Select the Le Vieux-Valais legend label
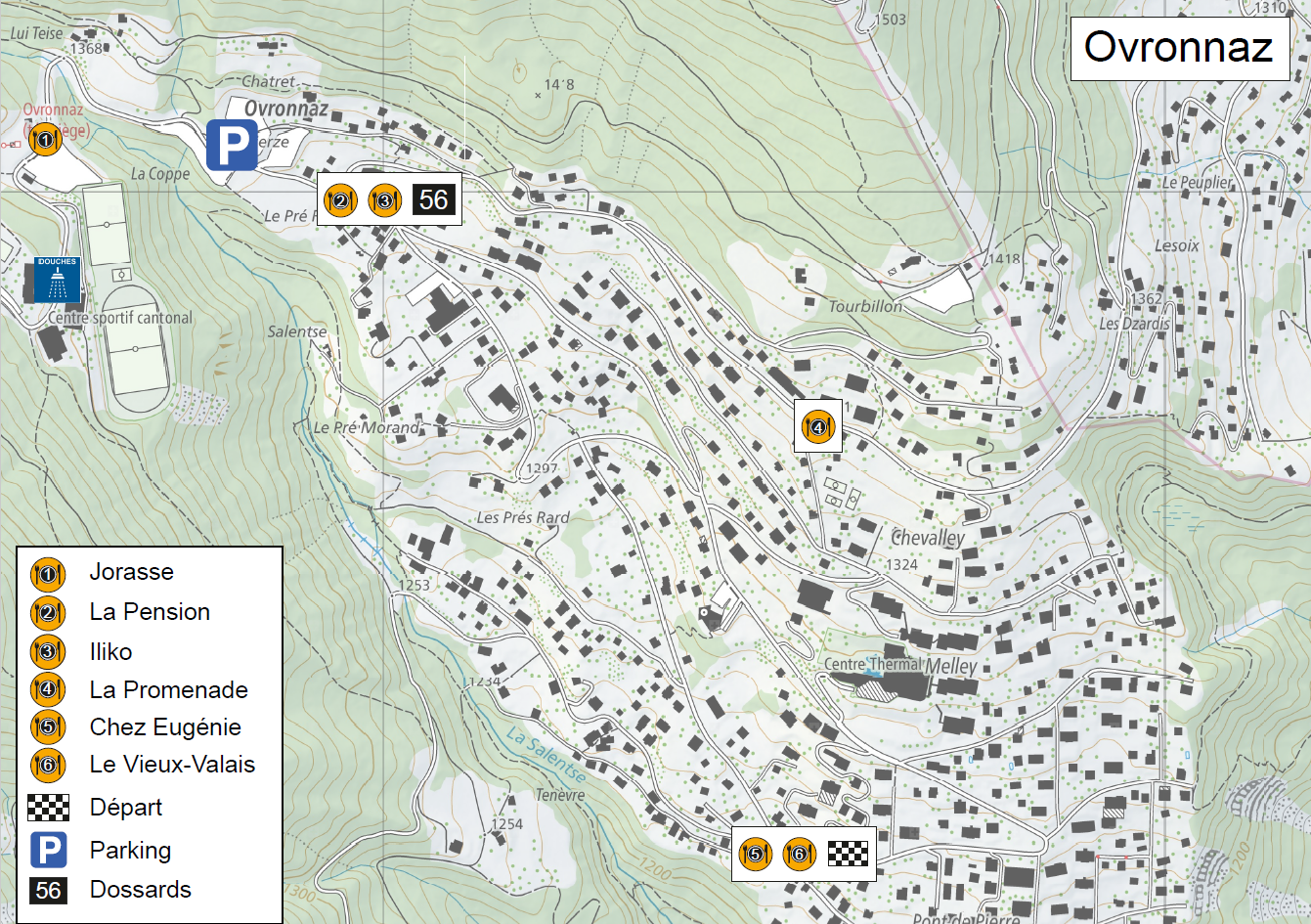Image resolution: width=1311 pixels, height=924 pixels. [172, 765]
